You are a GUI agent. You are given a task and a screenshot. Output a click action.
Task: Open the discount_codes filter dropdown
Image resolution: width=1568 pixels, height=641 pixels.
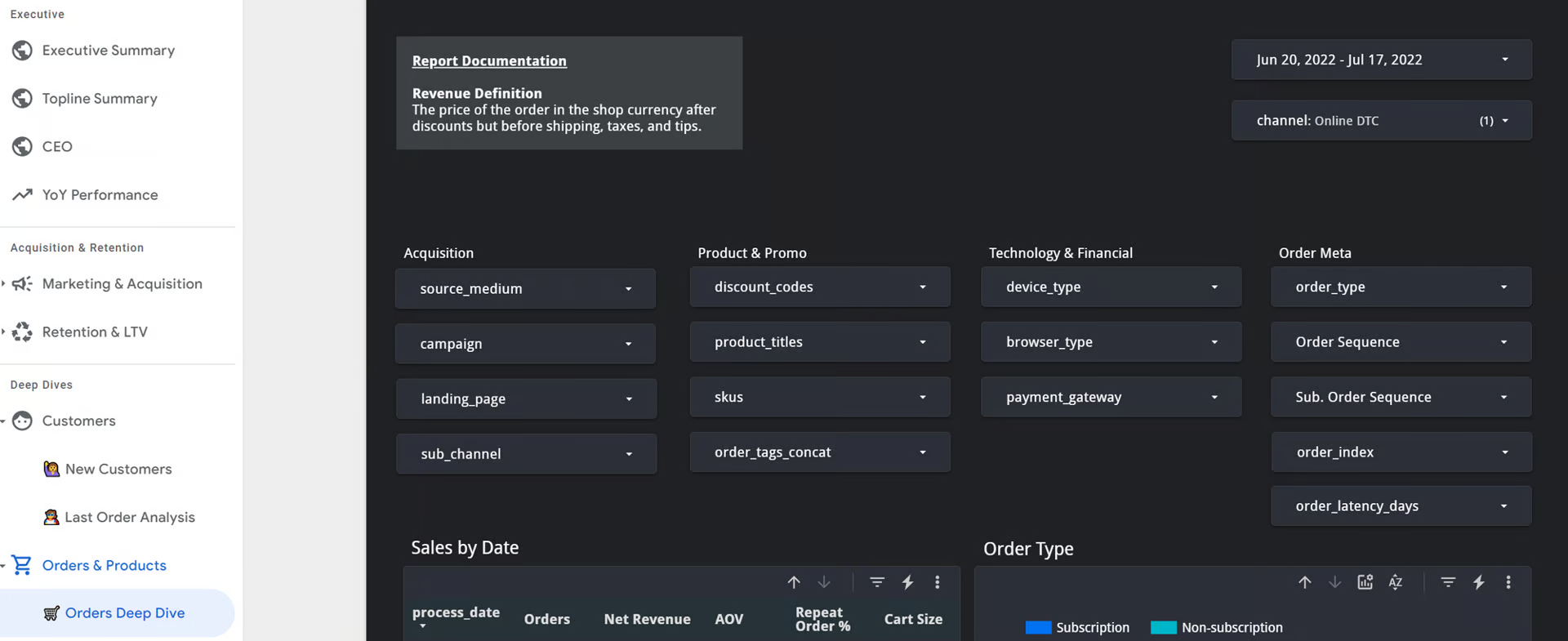tap(819, 287)
